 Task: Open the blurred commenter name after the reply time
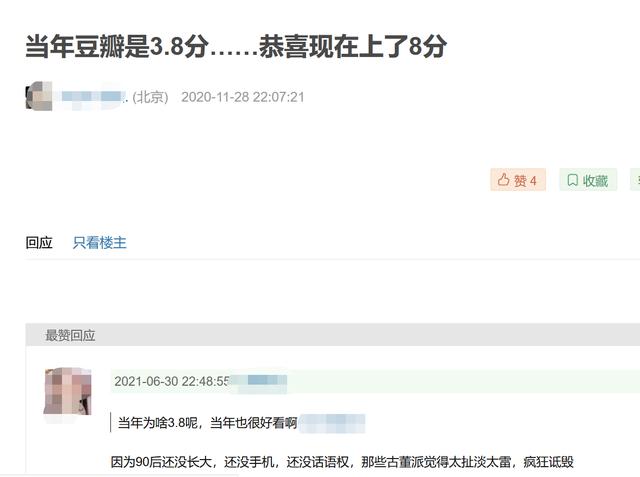click(259, 381)
